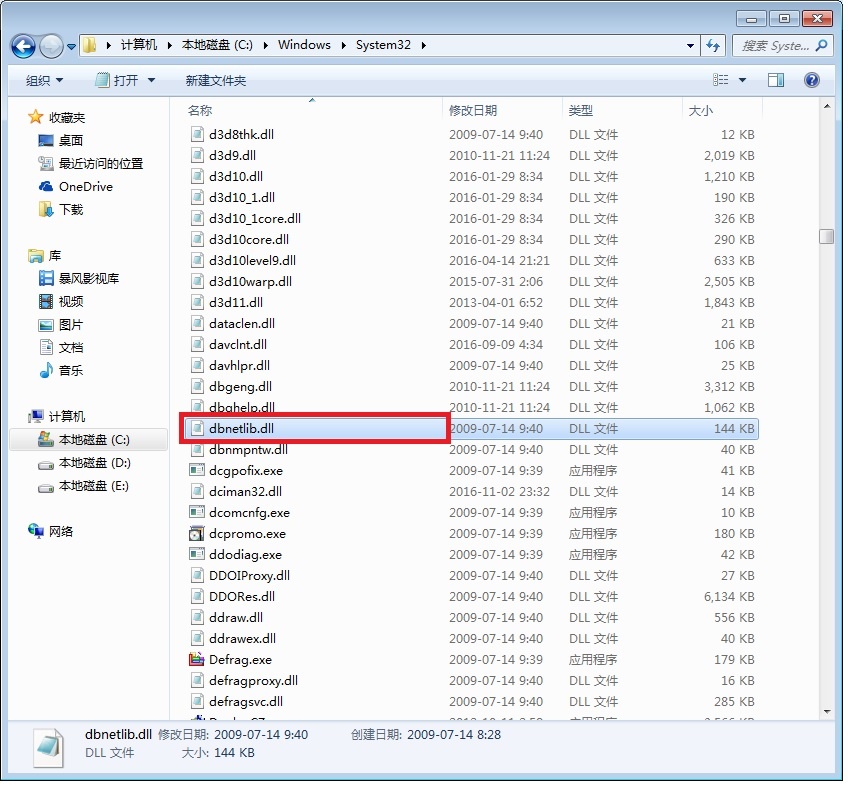Select 本地磁盘 (D:) drive in sidebar
The image size is (848, 792).
coord(94,463)
